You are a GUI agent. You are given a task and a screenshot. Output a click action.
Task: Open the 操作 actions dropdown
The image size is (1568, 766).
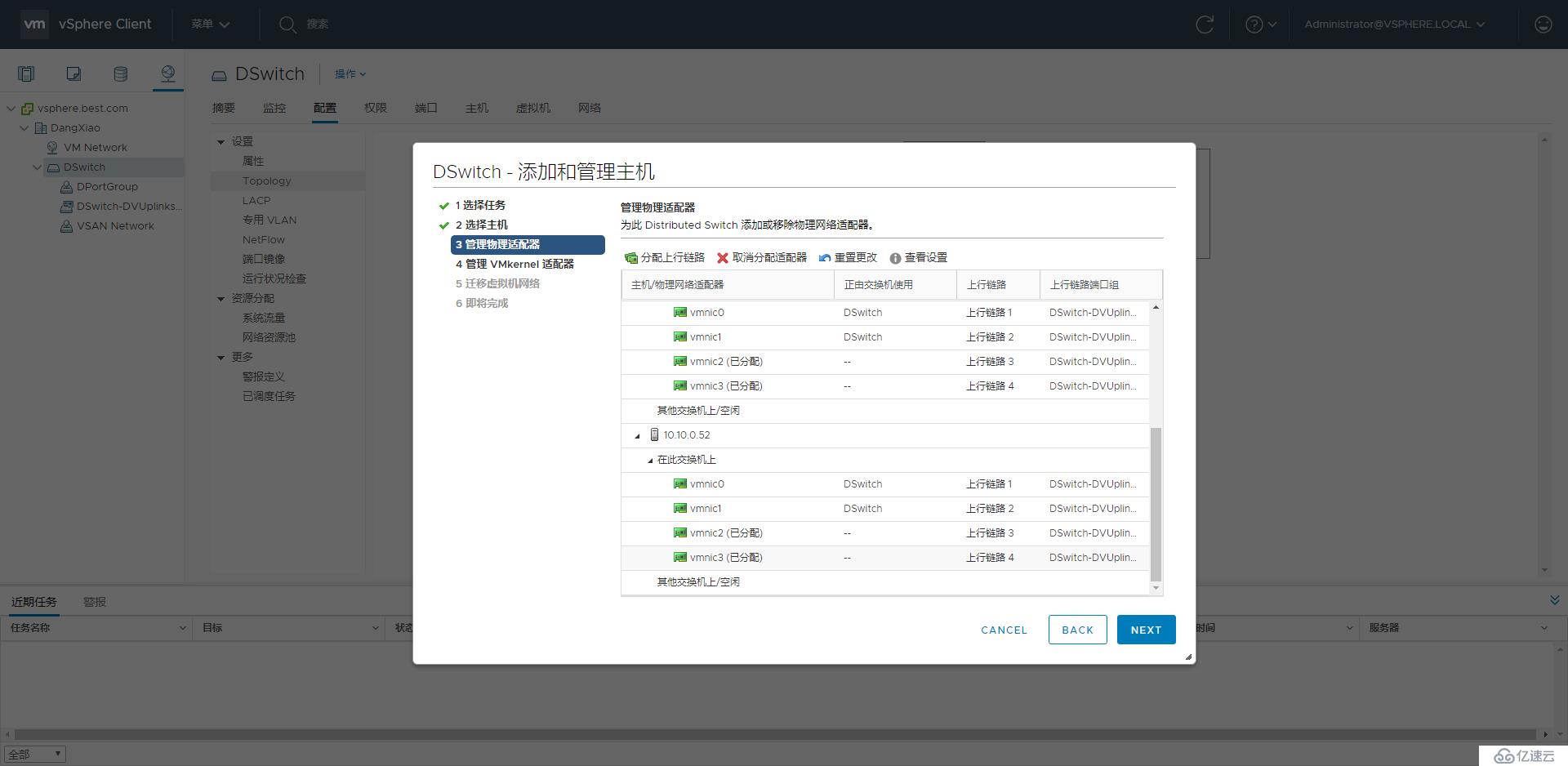350,74
